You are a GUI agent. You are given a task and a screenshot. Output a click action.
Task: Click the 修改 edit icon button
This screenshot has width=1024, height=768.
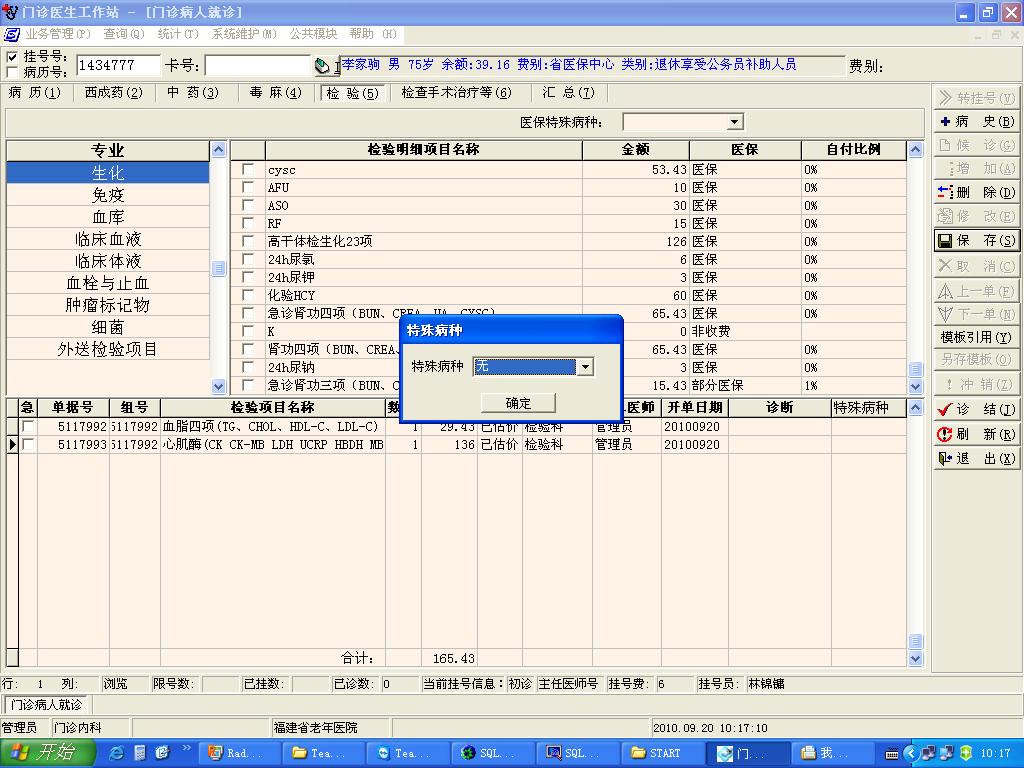[976, 216]
